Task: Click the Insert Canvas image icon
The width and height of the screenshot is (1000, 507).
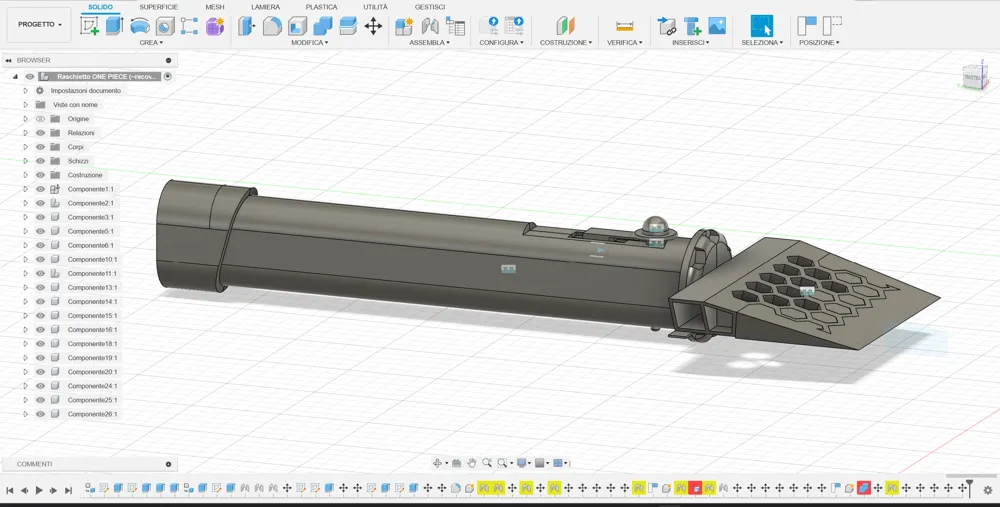Action: click(717, 26)
